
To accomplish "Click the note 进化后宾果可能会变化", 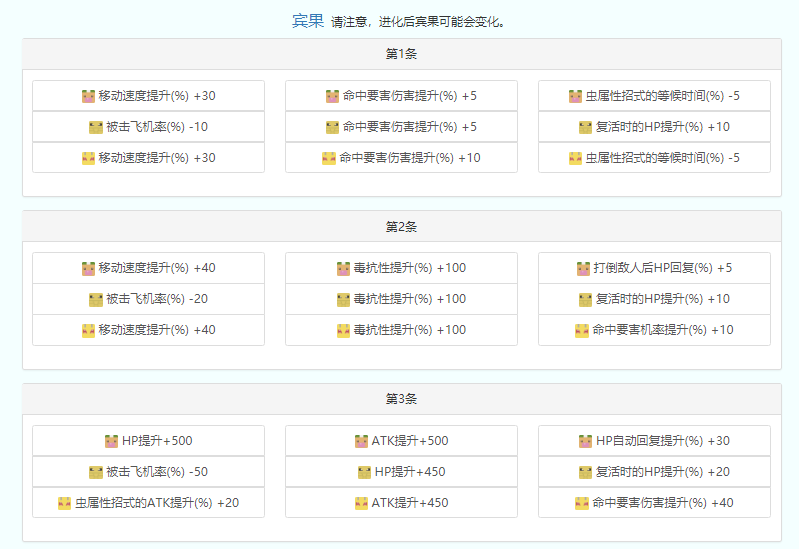I will 418,22.
